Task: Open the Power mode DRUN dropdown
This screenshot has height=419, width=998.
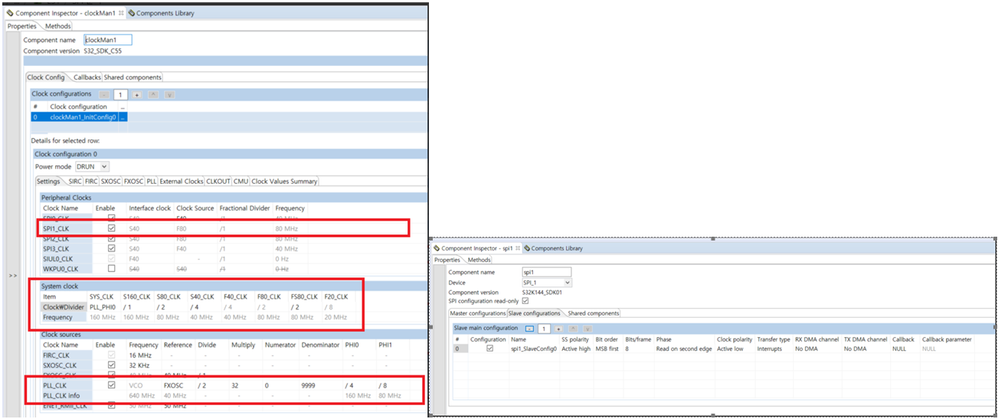Action: (x=92, y=166)
